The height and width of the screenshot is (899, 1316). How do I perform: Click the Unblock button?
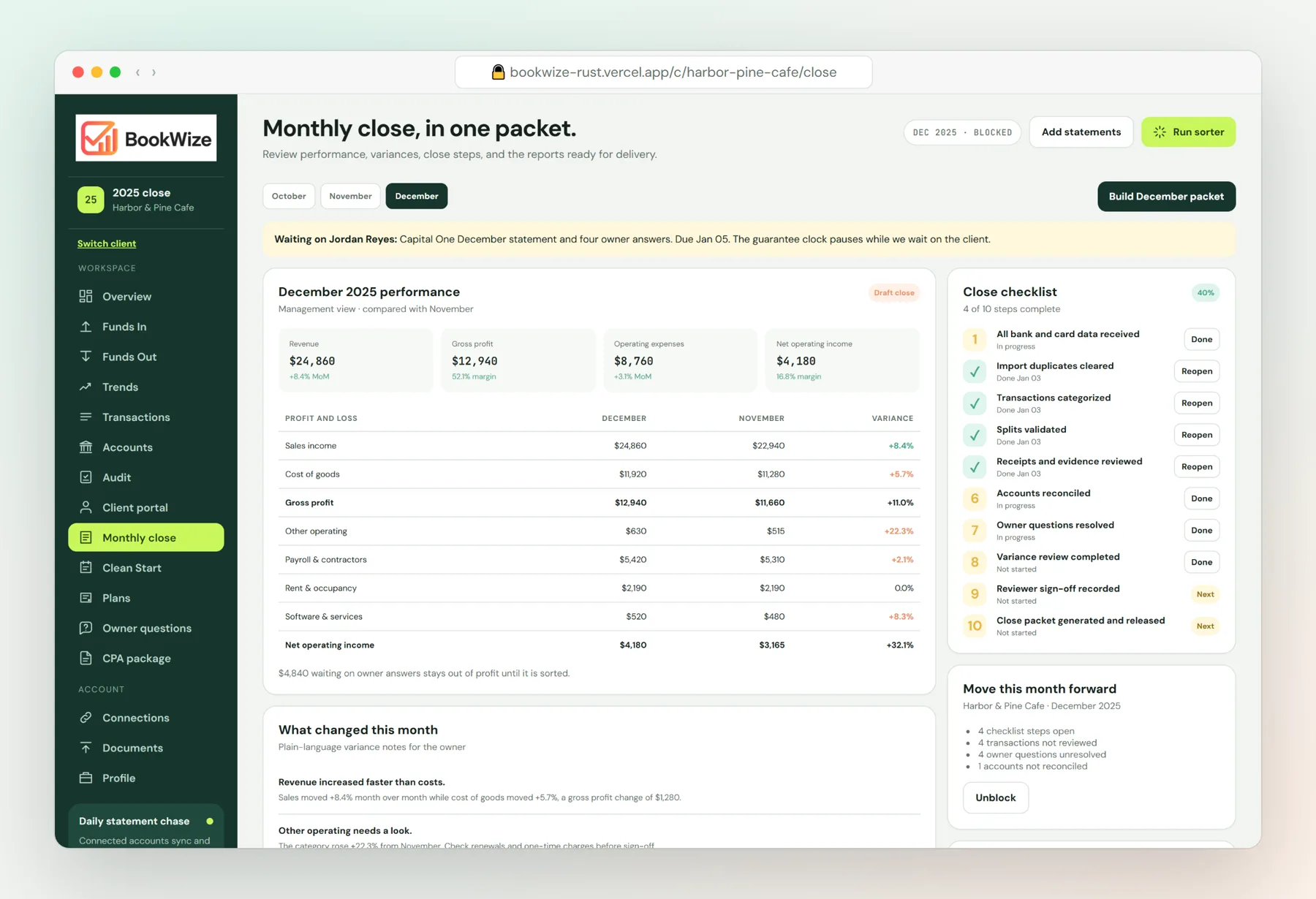(995, 797)
